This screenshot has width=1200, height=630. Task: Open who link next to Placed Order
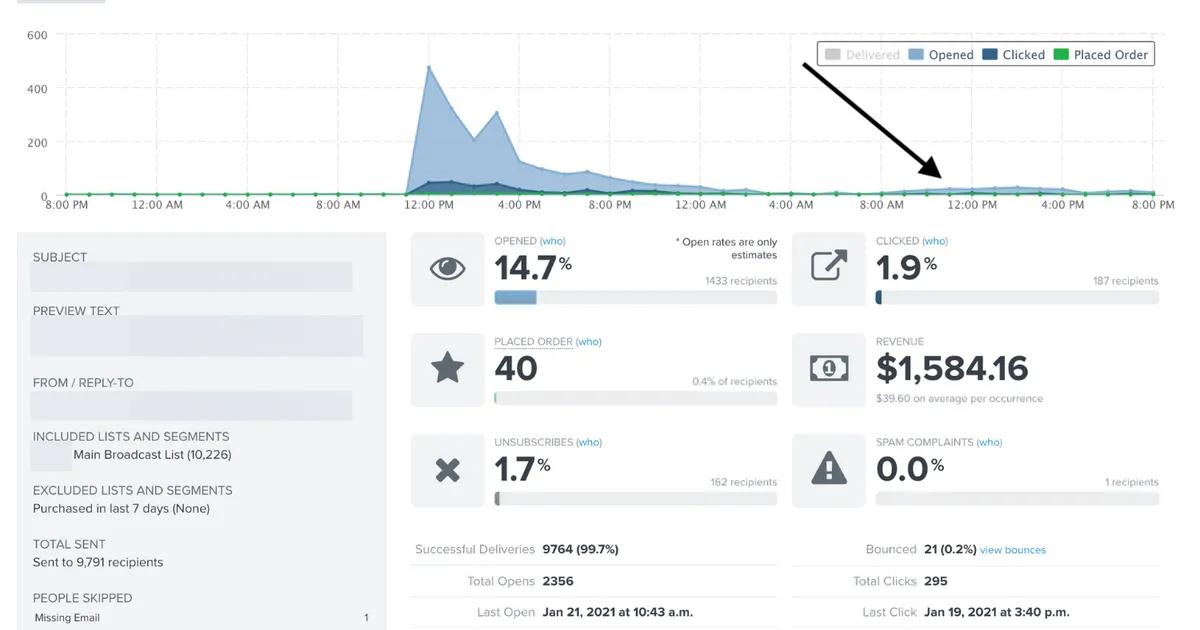(x=589, y=342)
